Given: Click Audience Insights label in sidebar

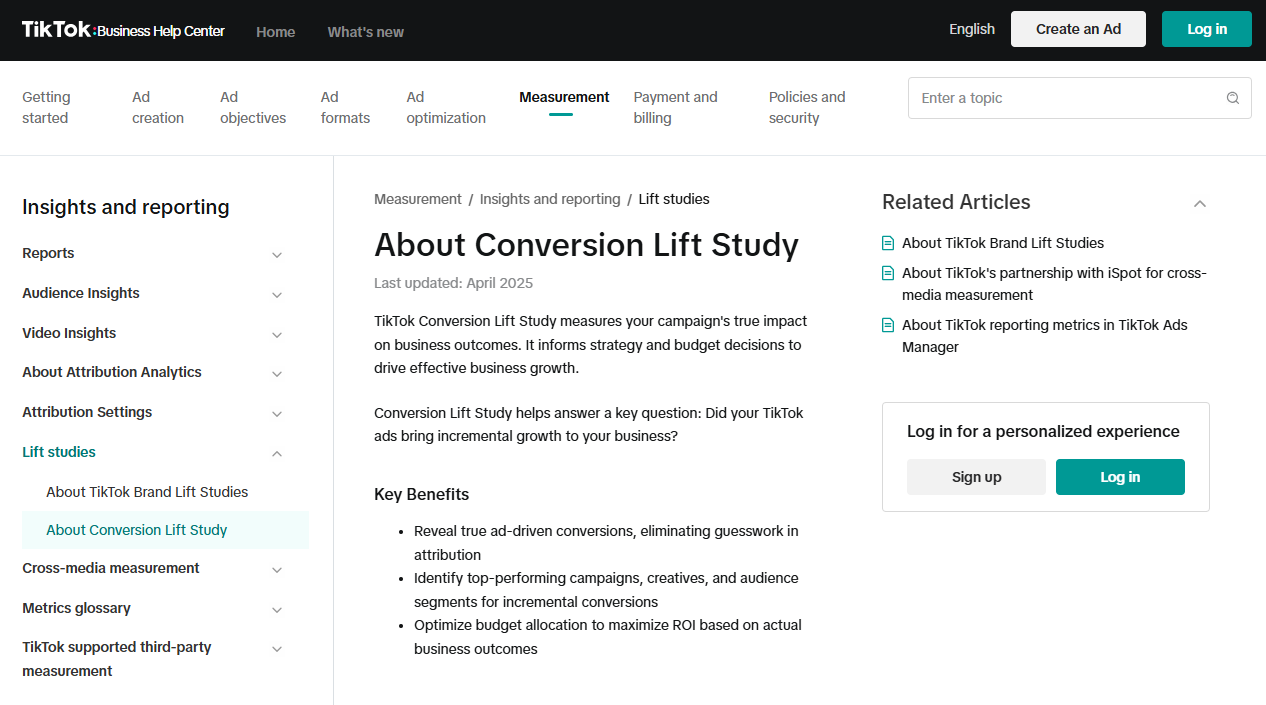Looking at the screenshot, I should [x=81, y=293].
